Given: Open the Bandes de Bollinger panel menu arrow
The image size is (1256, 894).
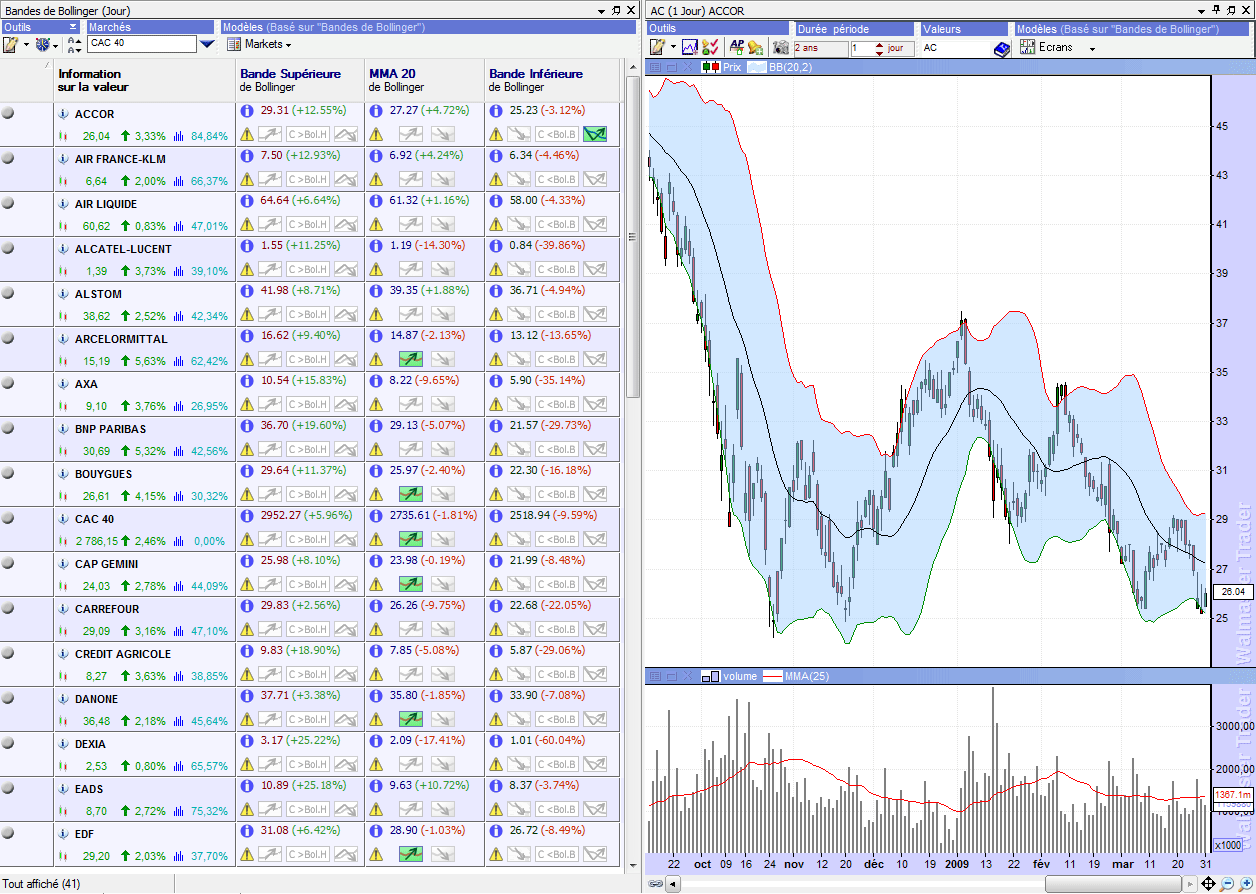Looking at the screenshot, I should (601, 10).
